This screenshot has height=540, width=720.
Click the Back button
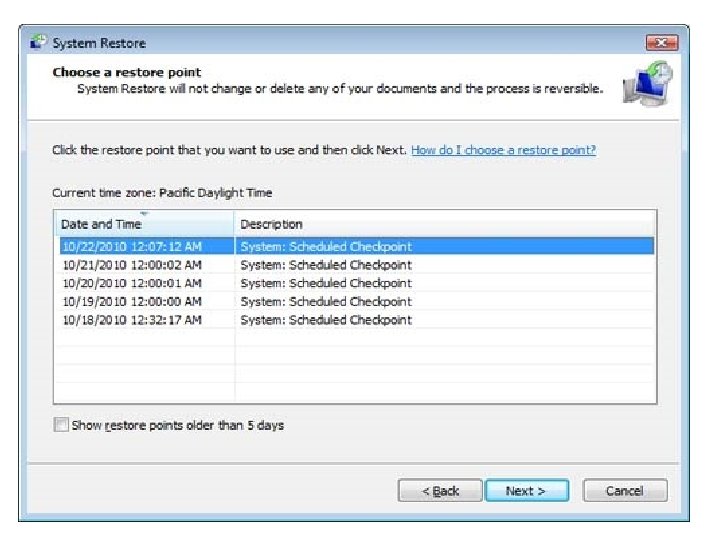pyautogui.click(x=440, y=491)
